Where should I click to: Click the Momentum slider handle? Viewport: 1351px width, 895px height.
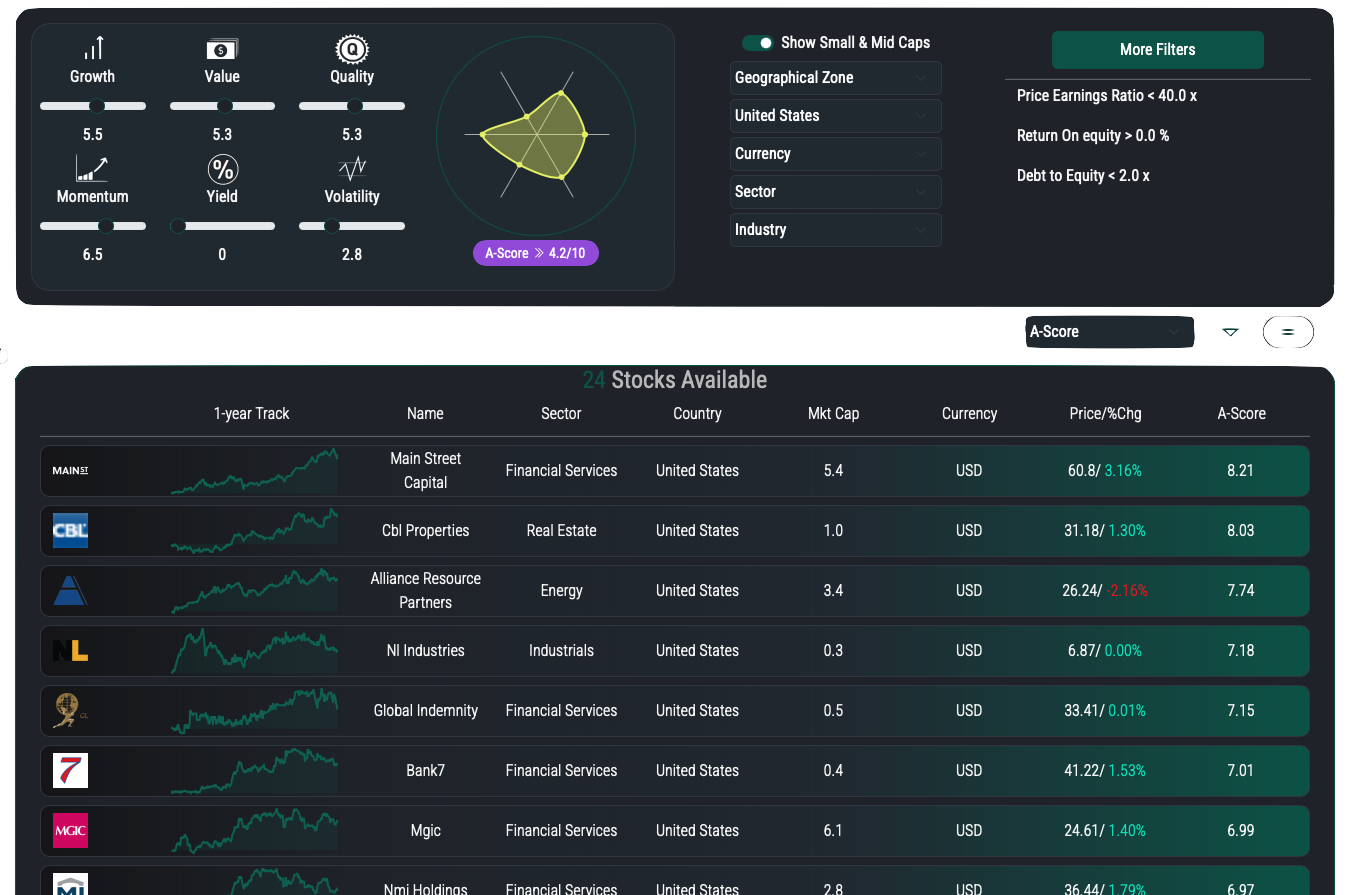[x=105, y=226]
